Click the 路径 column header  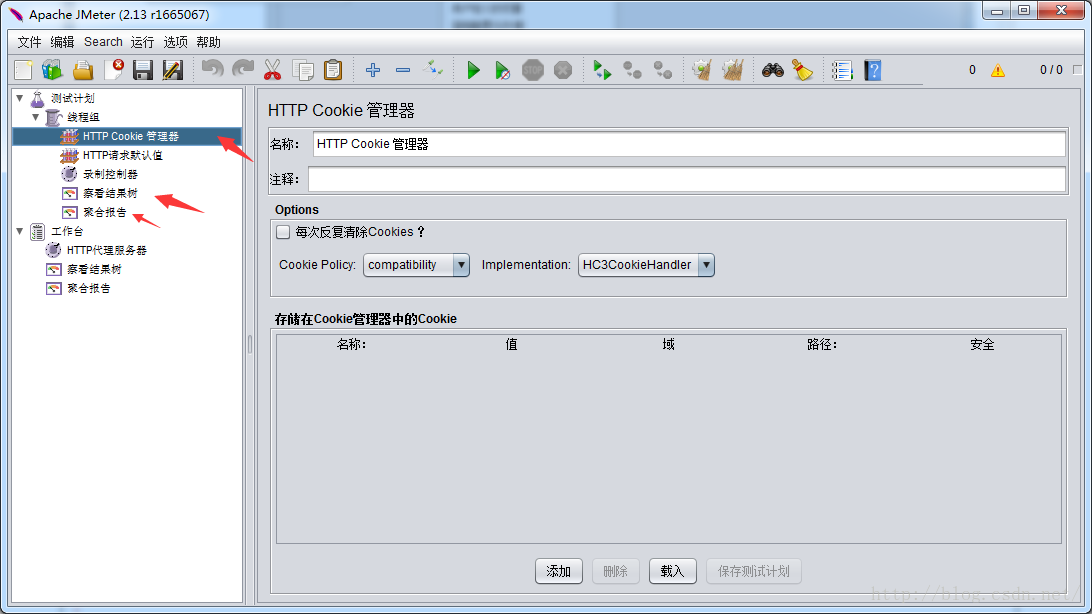pyautogui.click(x=822, y=345)
